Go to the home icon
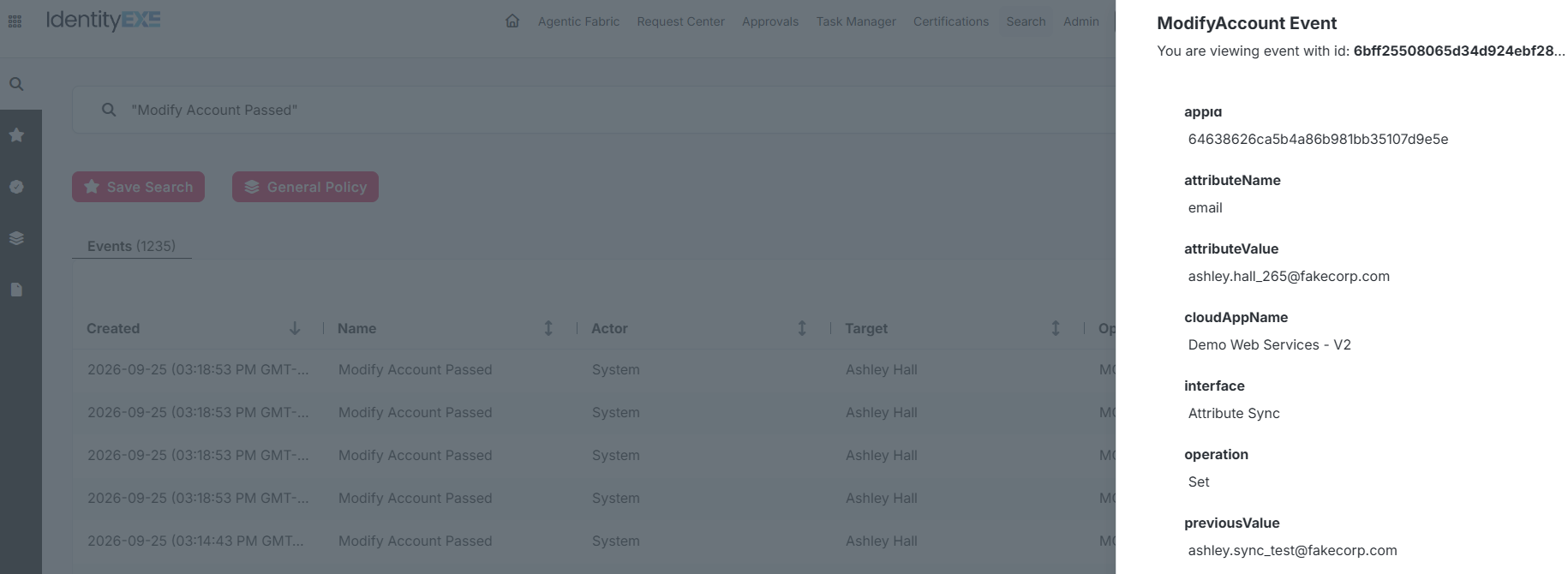Viewport: 1568px width, 574px height. tap(512, 21)
